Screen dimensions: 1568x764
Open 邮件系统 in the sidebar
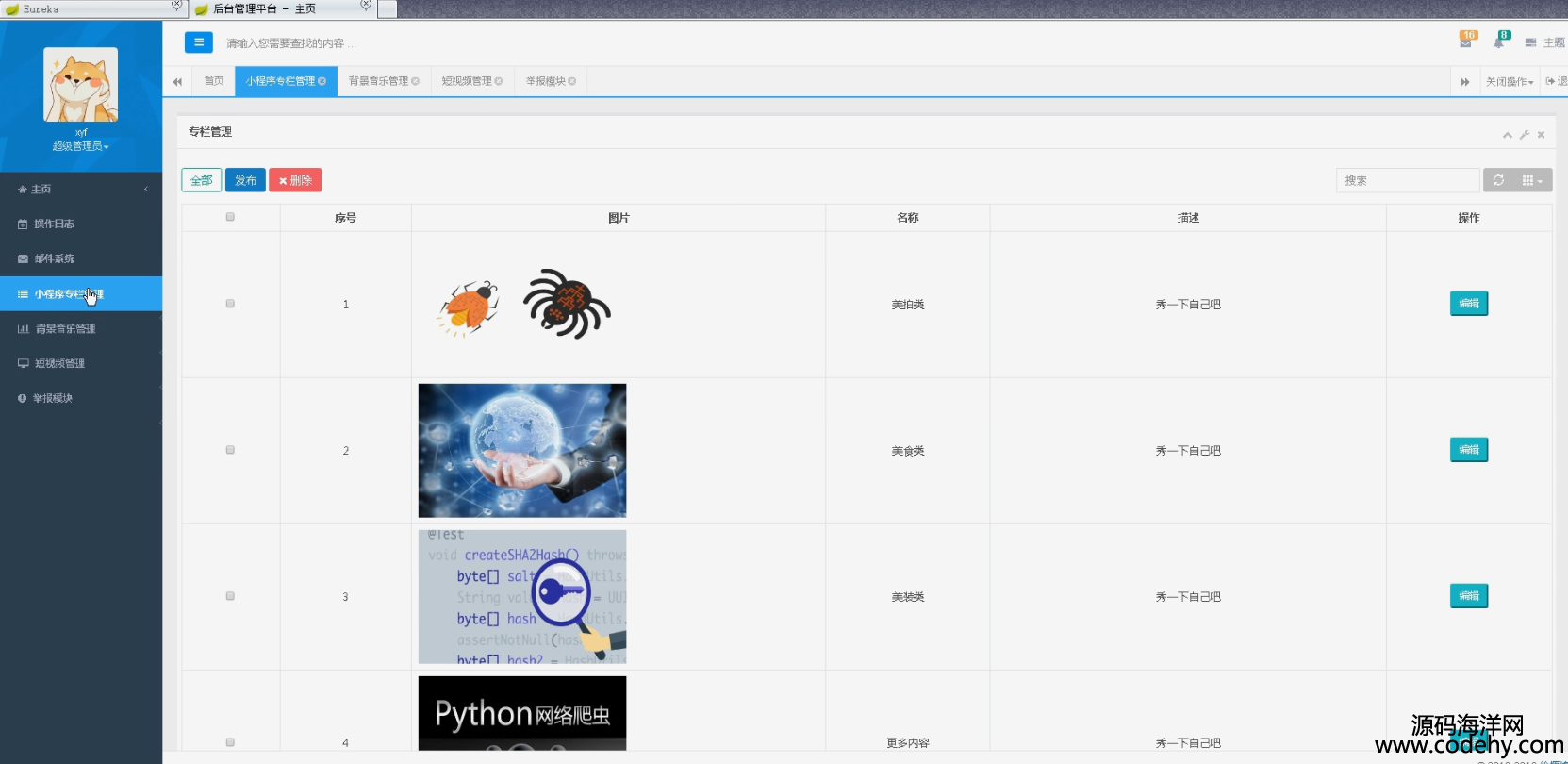point(81,258)
